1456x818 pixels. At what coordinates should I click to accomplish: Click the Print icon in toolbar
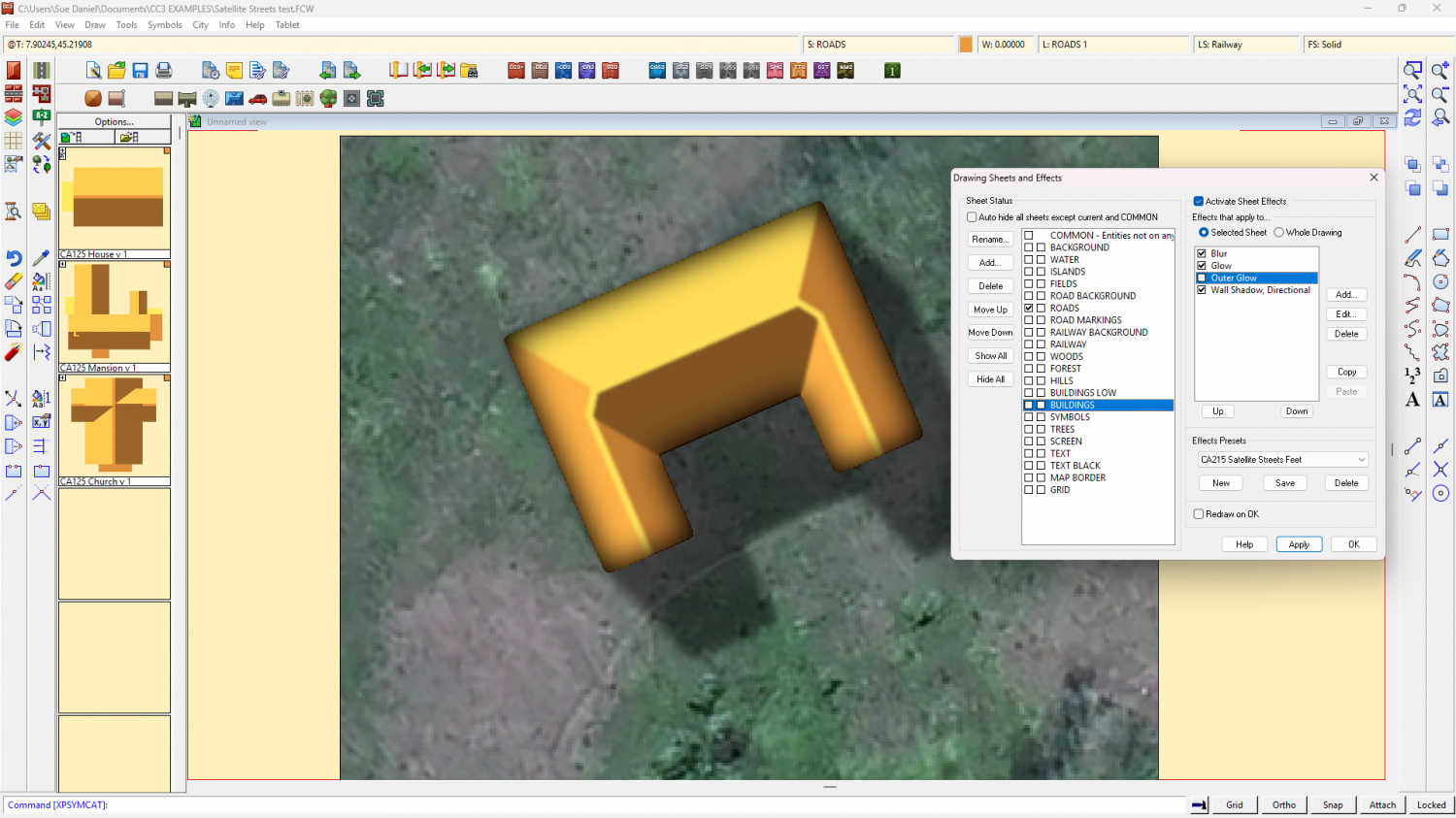point(163,70)
